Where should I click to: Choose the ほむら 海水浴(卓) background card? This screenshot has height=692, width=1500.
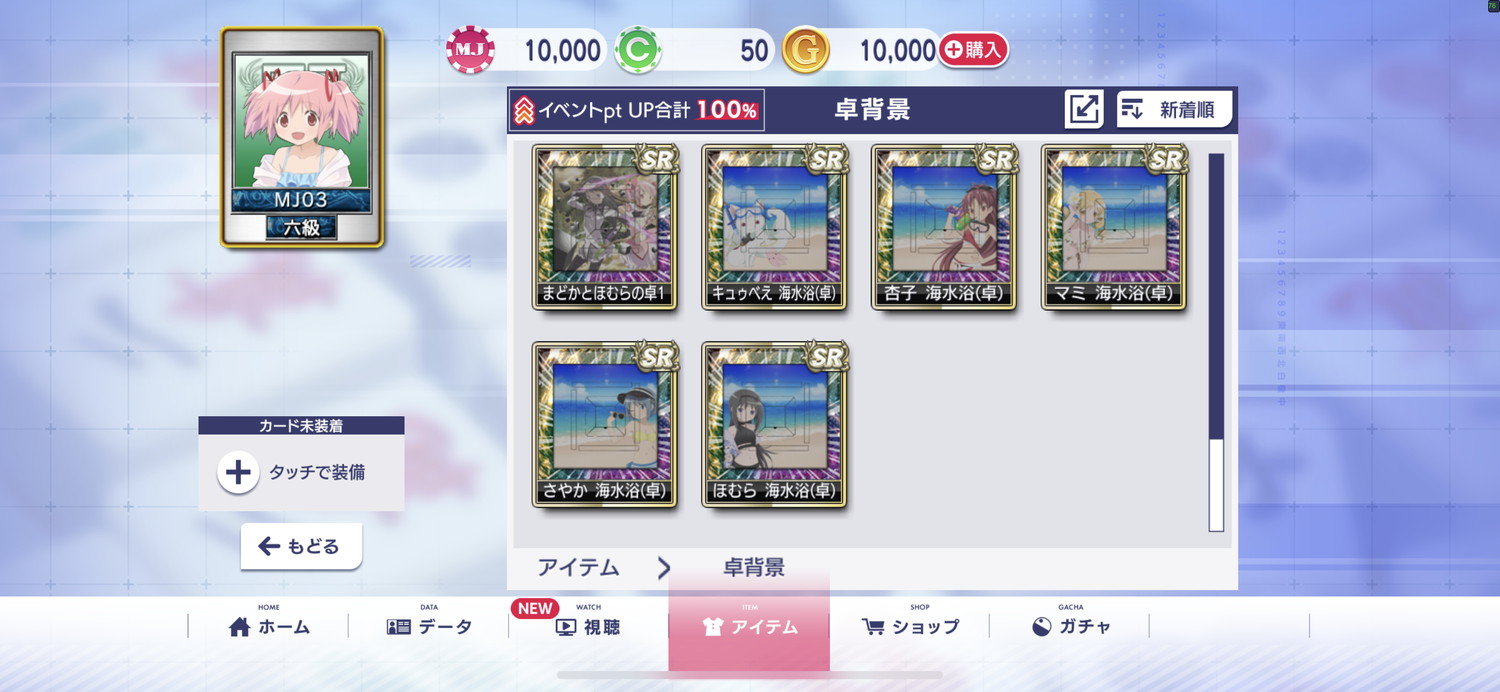point(775,424)
